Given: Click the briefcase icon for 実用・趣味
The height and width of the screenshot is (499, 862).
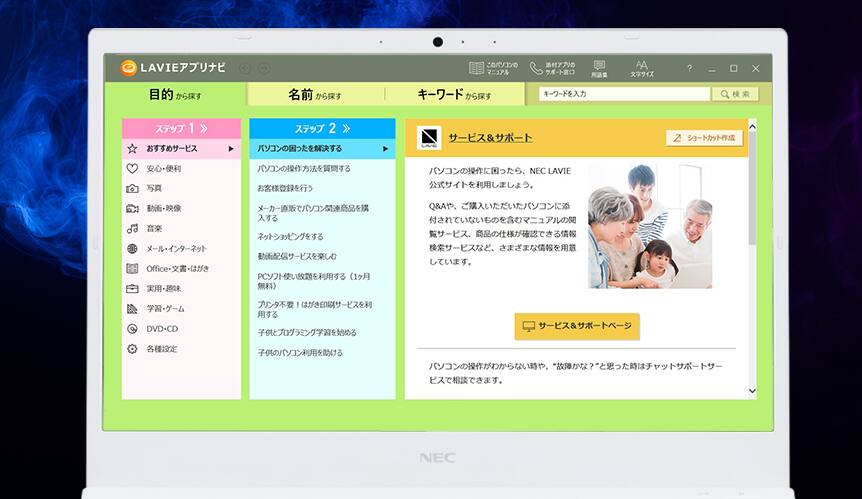Looking at the screenshot, I should point(132,289).
